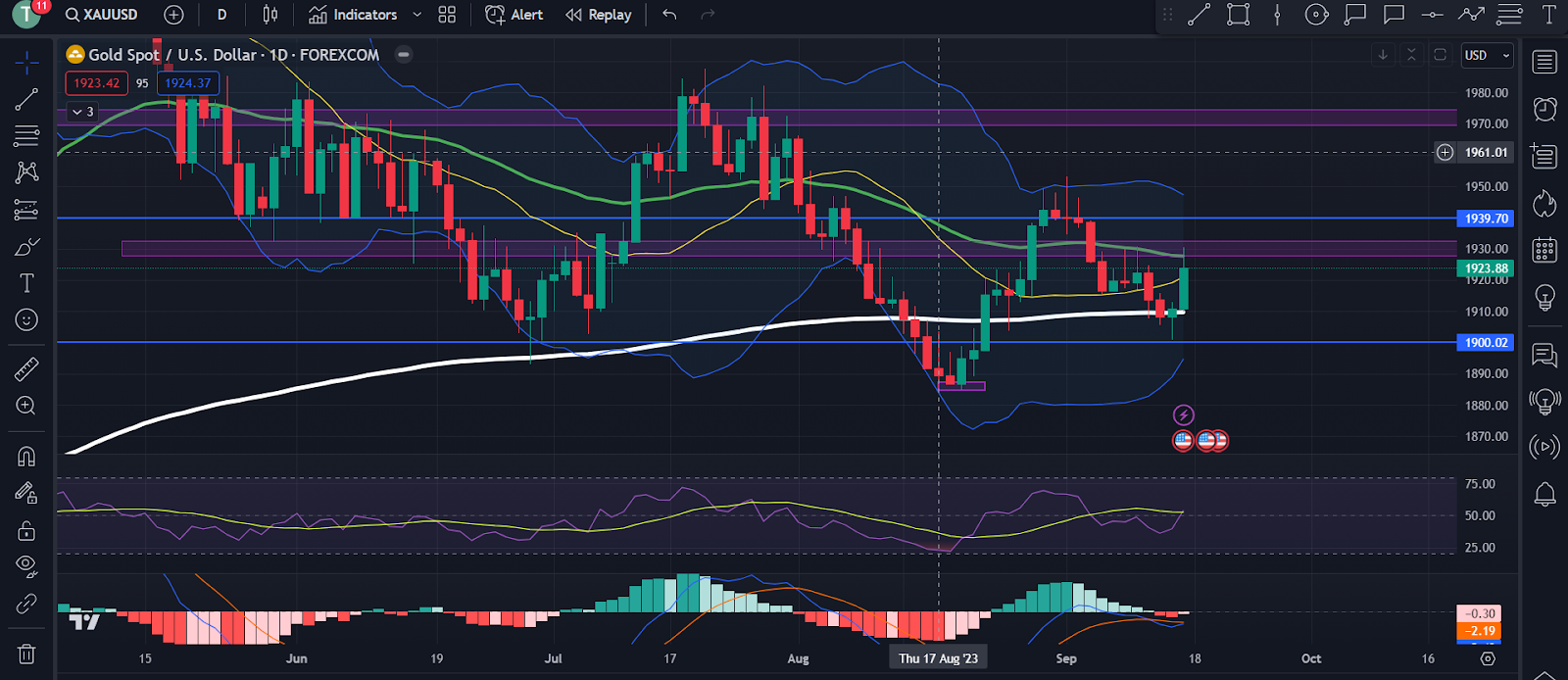The image size is (1568, 680).
Task: Open the calendar panel
Action: (1544, 250)
